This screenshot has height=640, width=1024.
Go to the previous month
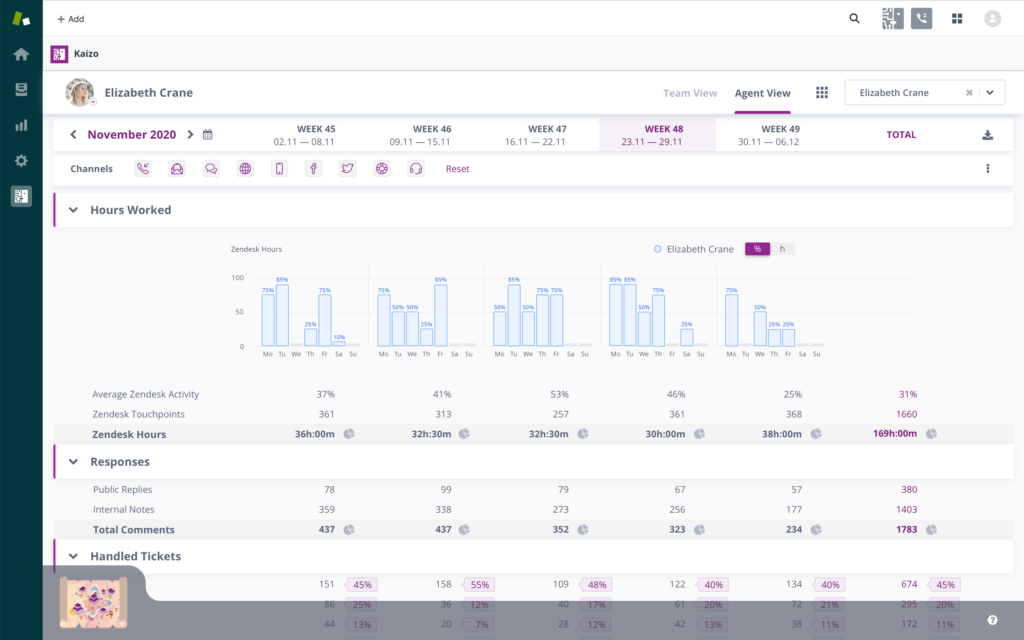click(73, 135)
